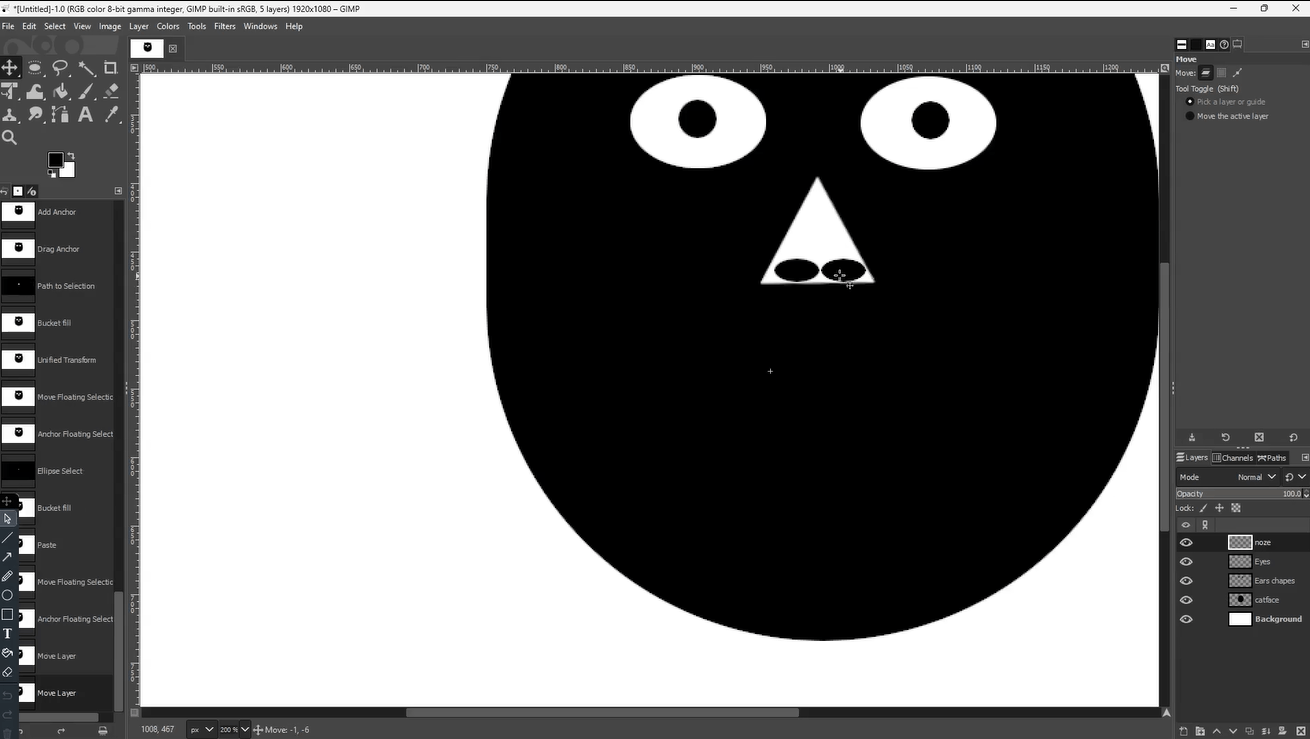Open the blend mode group switcher dropdown

click(1295, 477)
